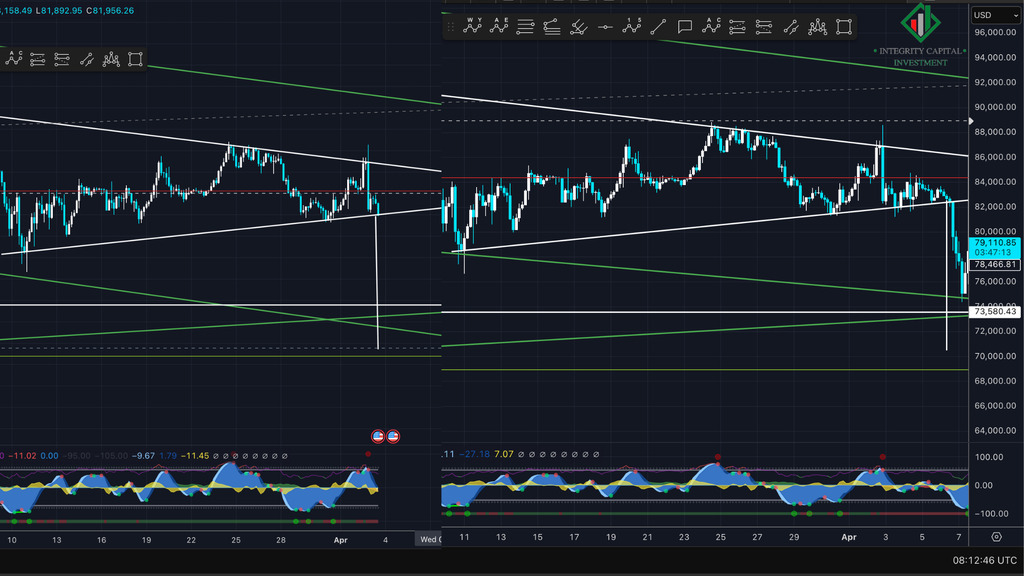Select the WXY Elliott double combo wave tool

click(473, 26)
